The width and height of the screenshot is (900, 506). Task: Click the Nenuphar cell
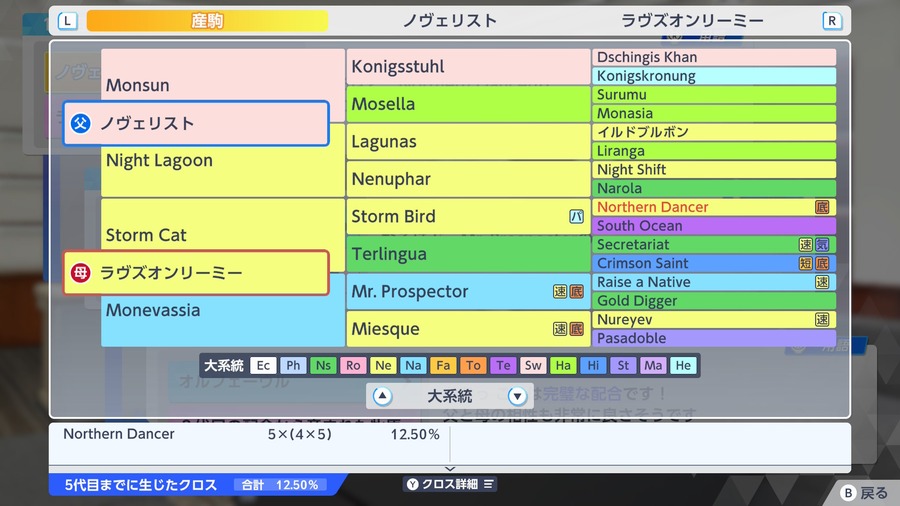click(468, 179)
